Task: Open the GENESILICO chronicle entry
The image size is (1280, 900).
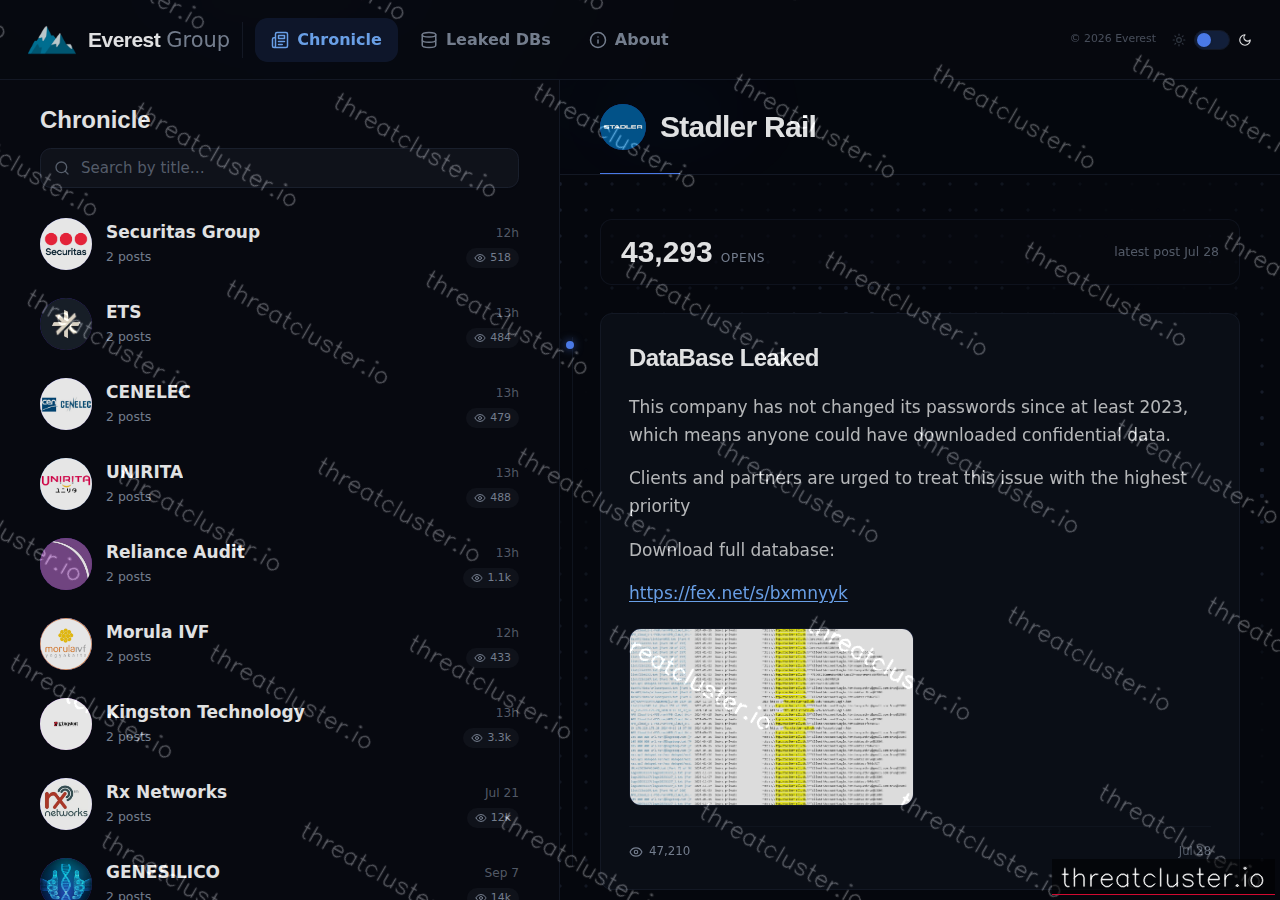Action: 279,877
